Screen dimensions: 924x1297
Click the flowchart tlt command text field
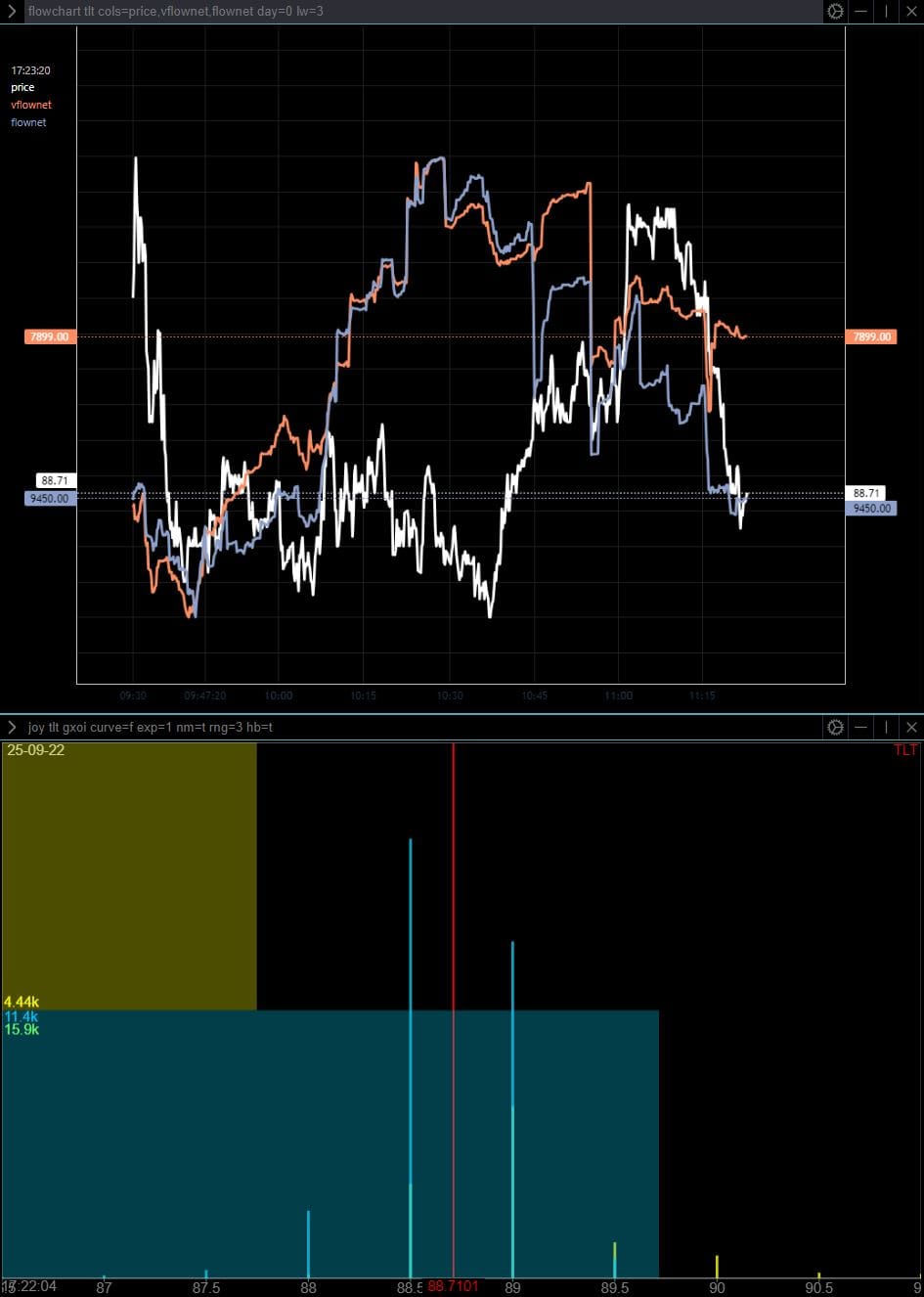(x=176, y=12)
